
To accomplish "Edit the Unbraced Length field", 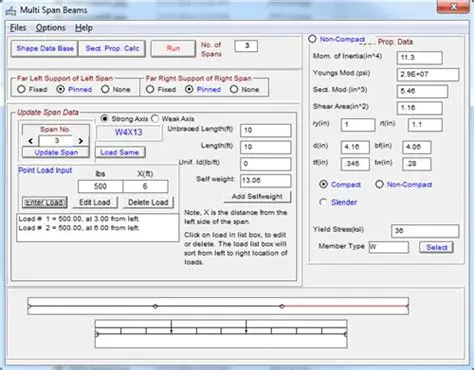I will (x=265, y=130).
